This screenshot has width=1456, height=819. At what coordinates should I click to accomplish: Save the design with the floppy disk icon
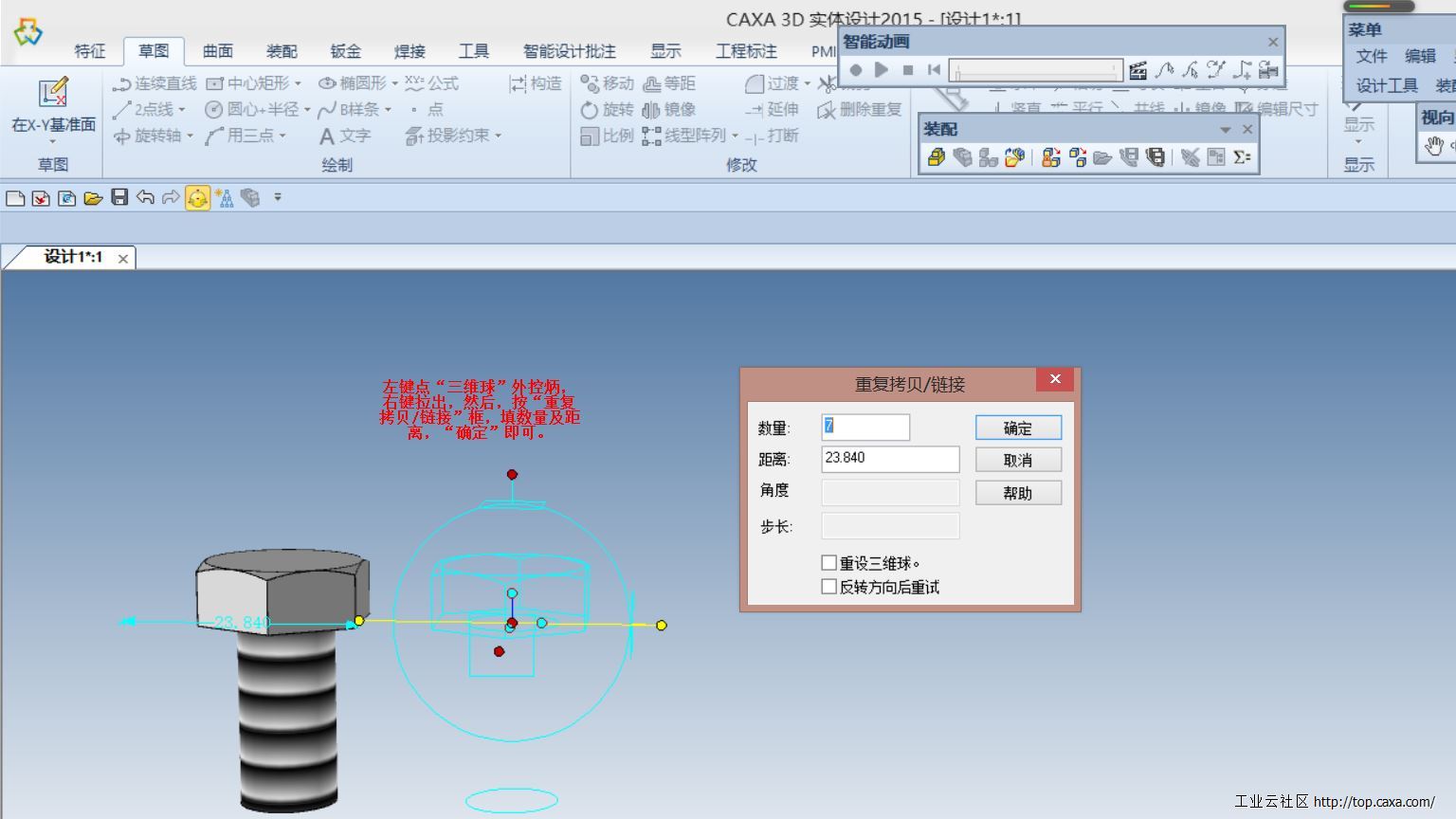coord(119,197)
